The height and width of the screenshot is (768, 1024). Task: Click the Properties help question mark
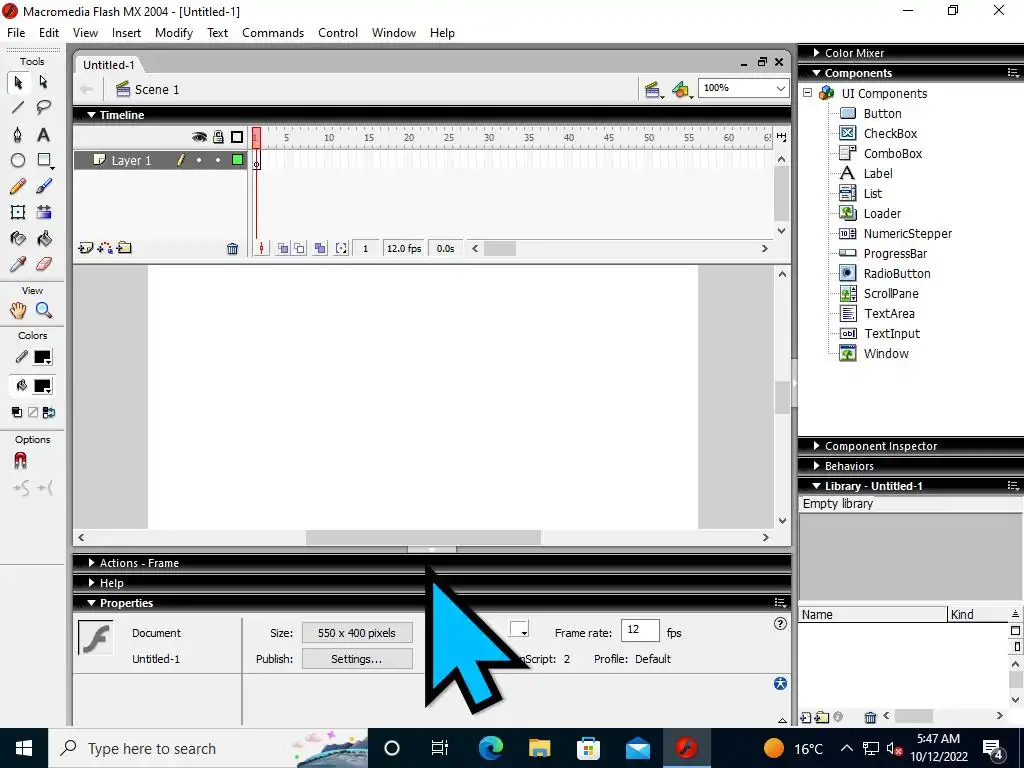coord(780,624)
